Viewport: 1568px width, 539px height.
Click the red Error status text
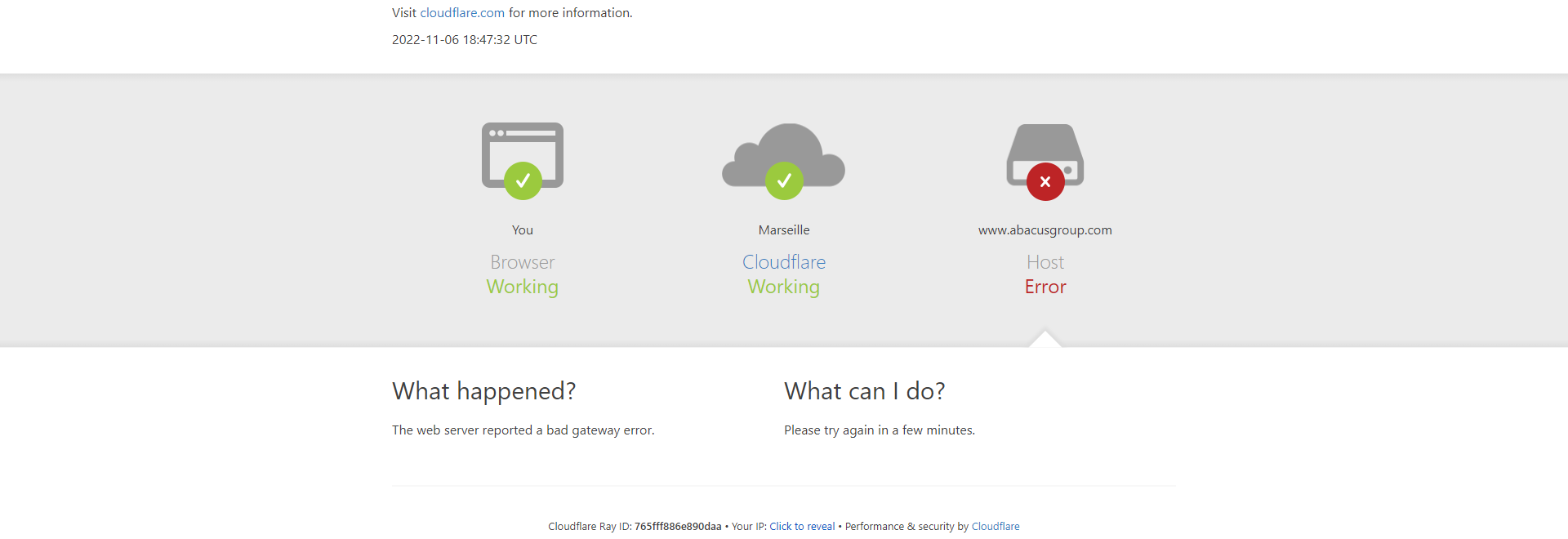[x=1045, y=287]
